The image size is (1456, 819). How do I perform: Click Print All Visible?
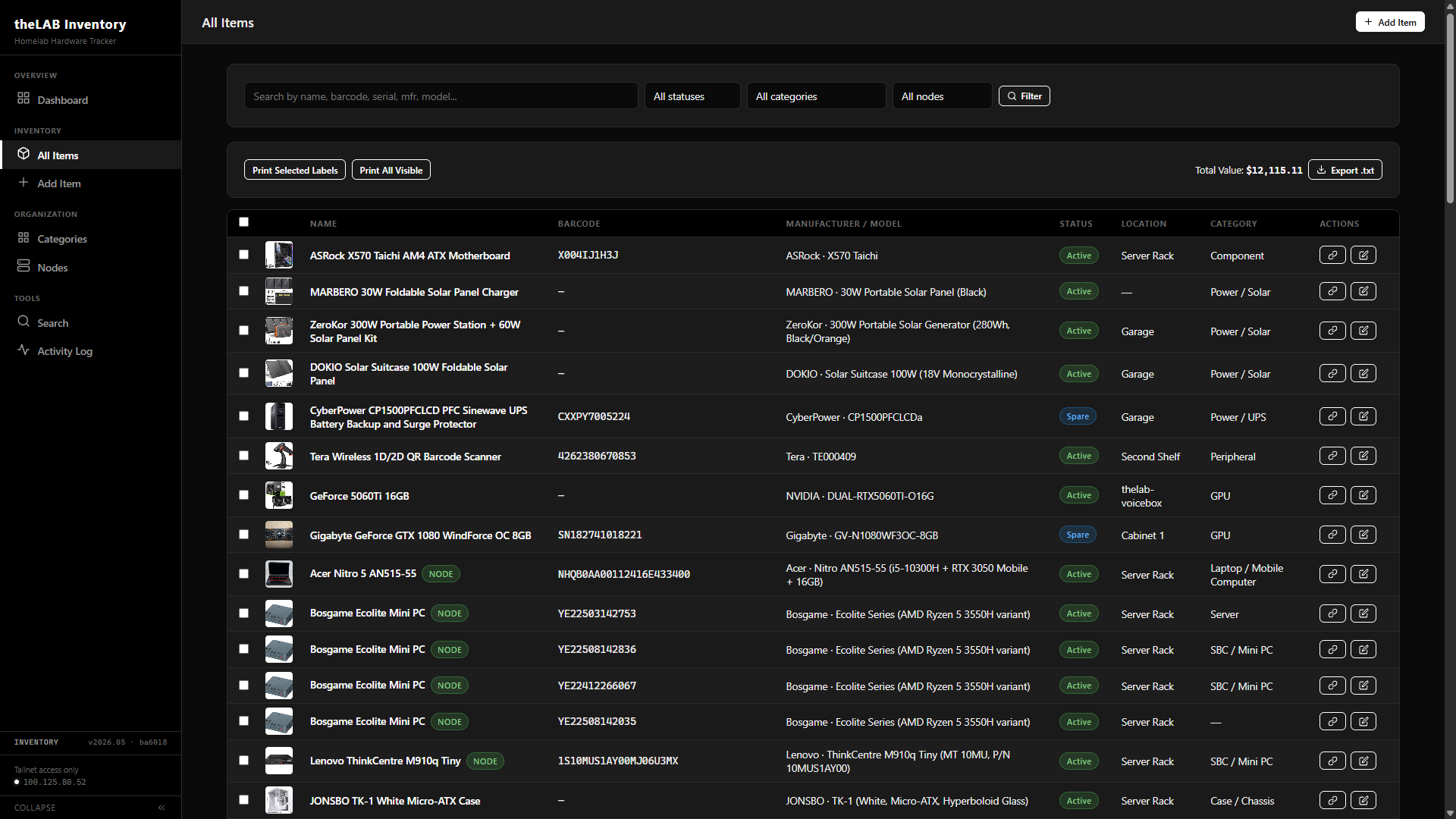pyautogui.click(x=391, y=170)
